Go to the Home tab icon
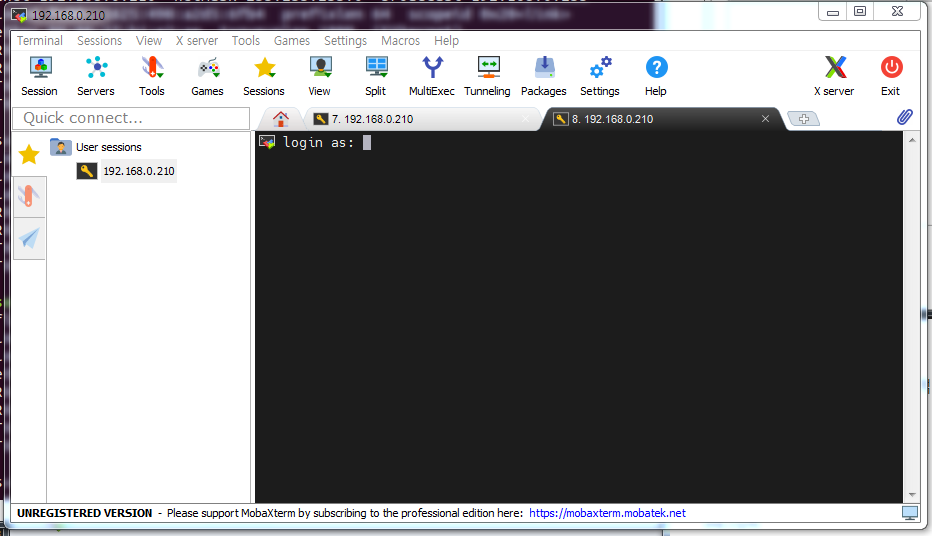Image resolution: width=932 pixels, height=536 pixels. coord(281,119)
